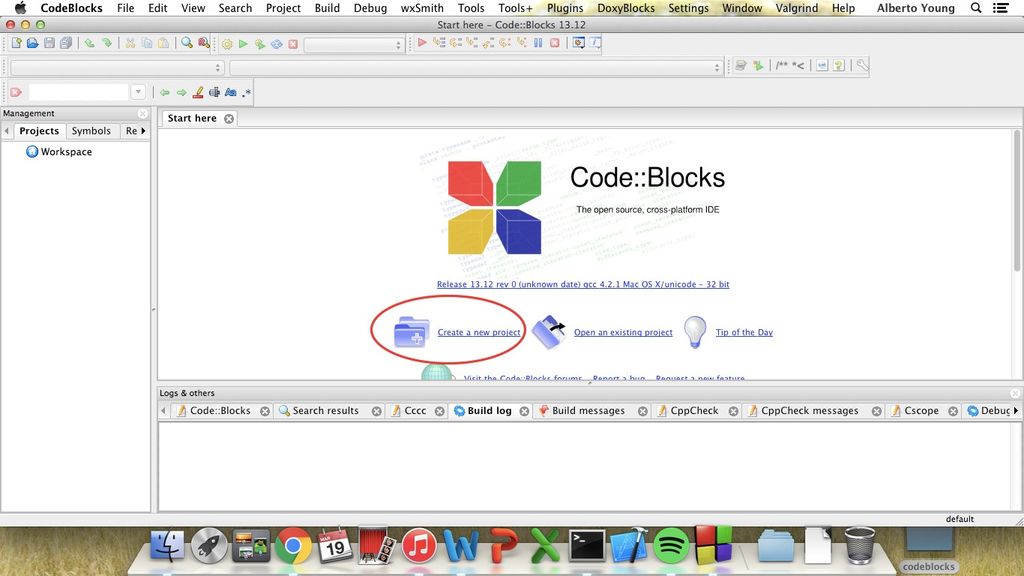
Task: Click the Selected text only icon
Action: [x=214, y=93]
